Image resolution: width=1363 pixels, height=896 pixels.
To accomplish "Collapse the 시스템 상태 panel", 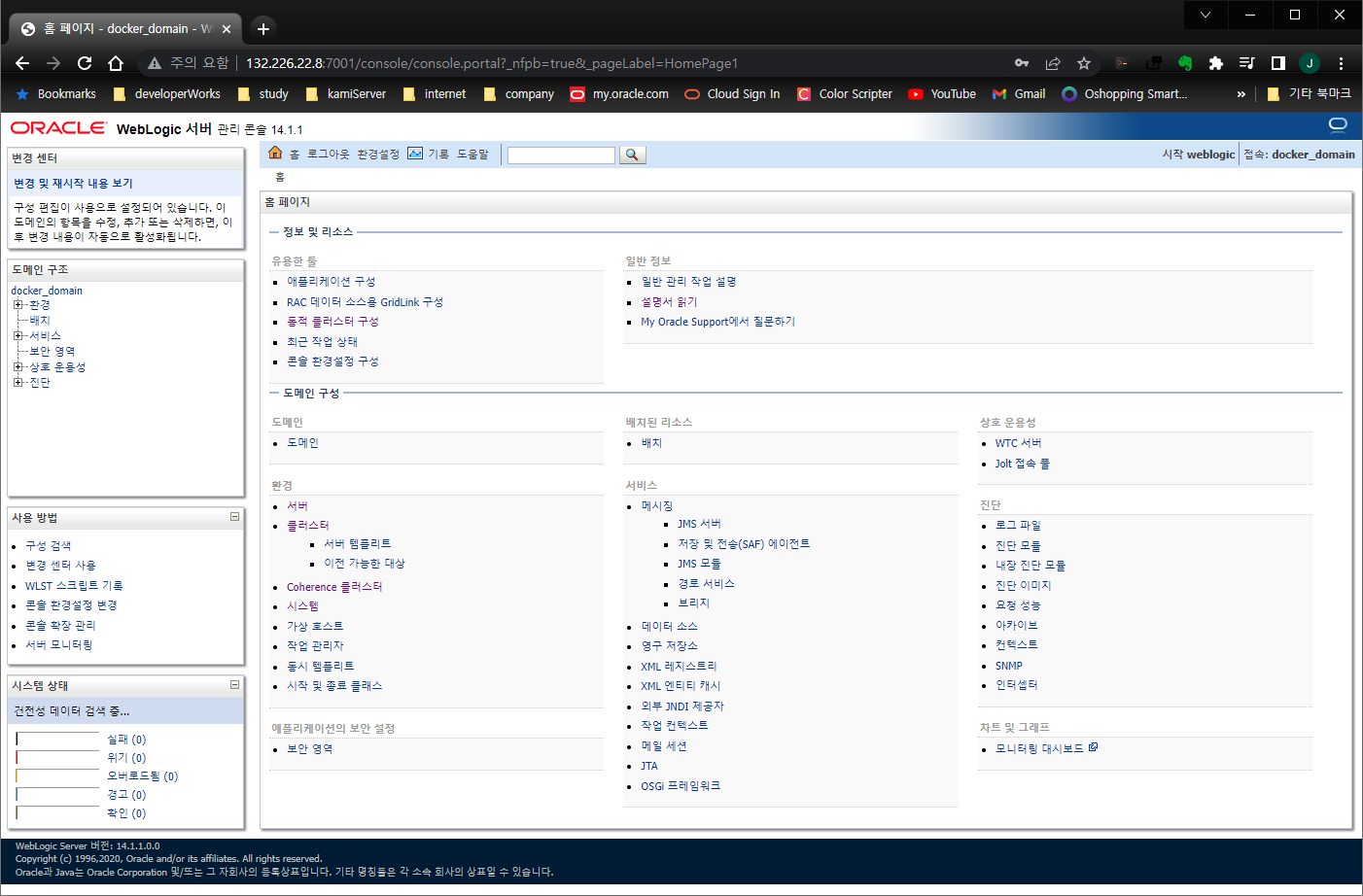I will [234, 685].
